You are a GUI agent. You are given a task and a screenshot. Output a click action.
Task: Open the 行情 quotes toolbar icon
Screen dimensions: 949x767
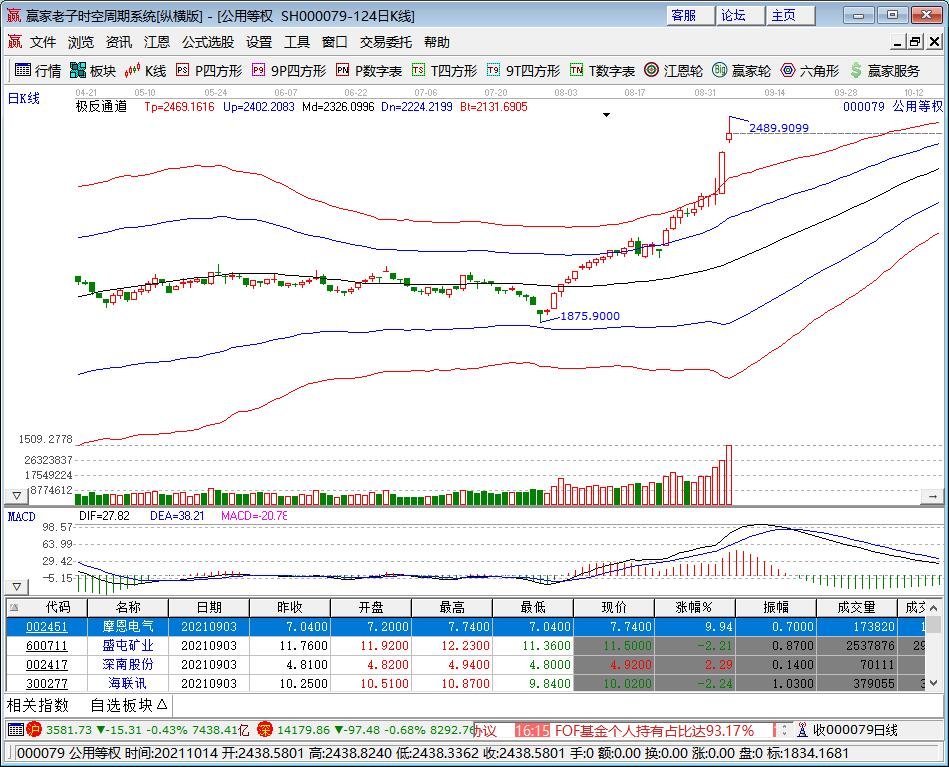[x=38, y=71]
